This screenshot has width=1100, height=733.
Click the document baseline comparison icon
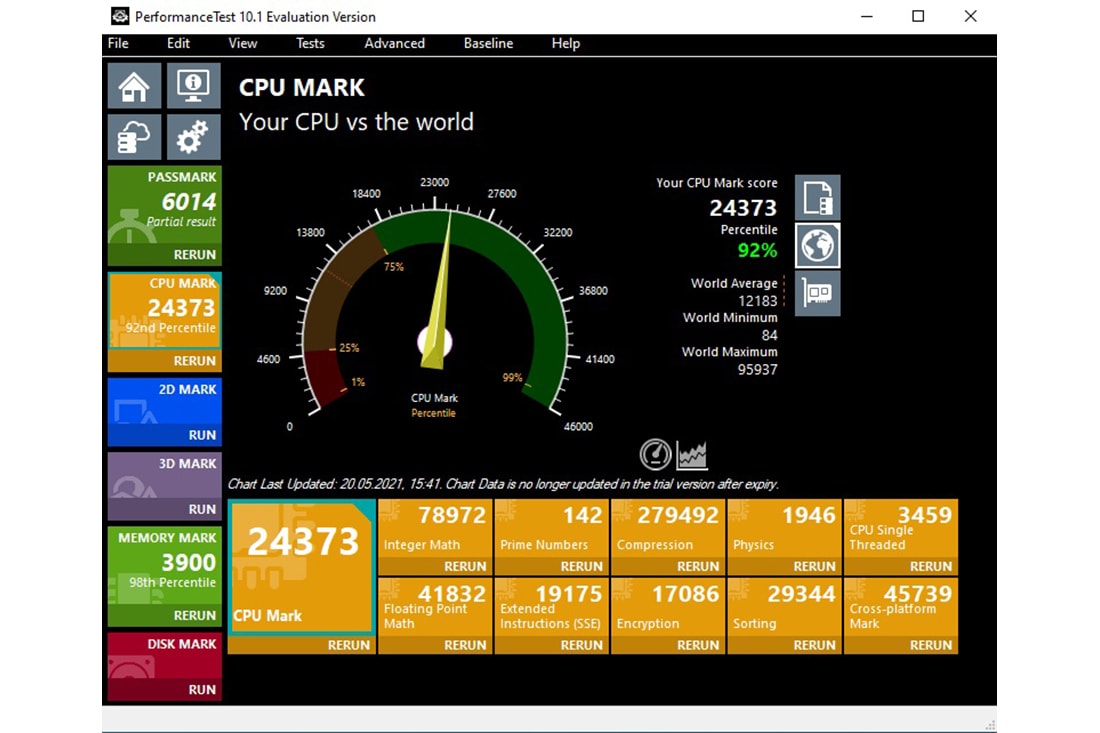coord(817,197)
